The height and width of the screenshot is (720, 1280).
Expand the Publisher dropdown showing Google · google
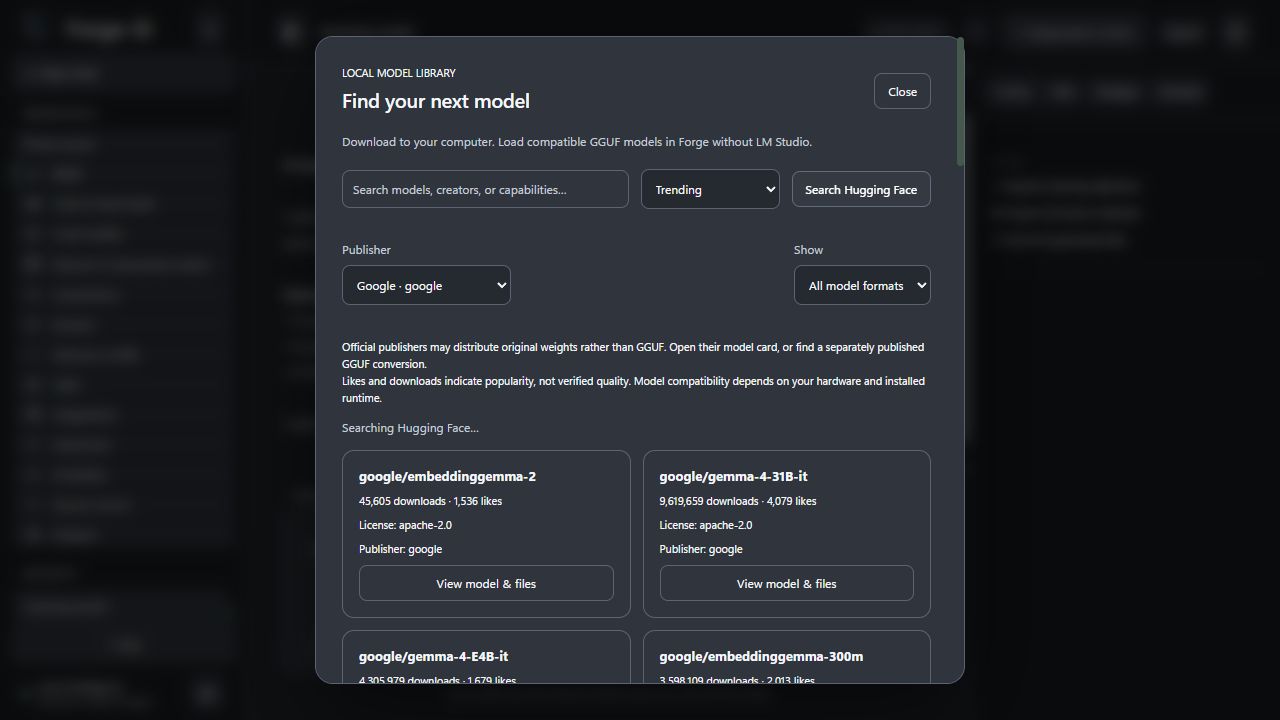point(426,285)
